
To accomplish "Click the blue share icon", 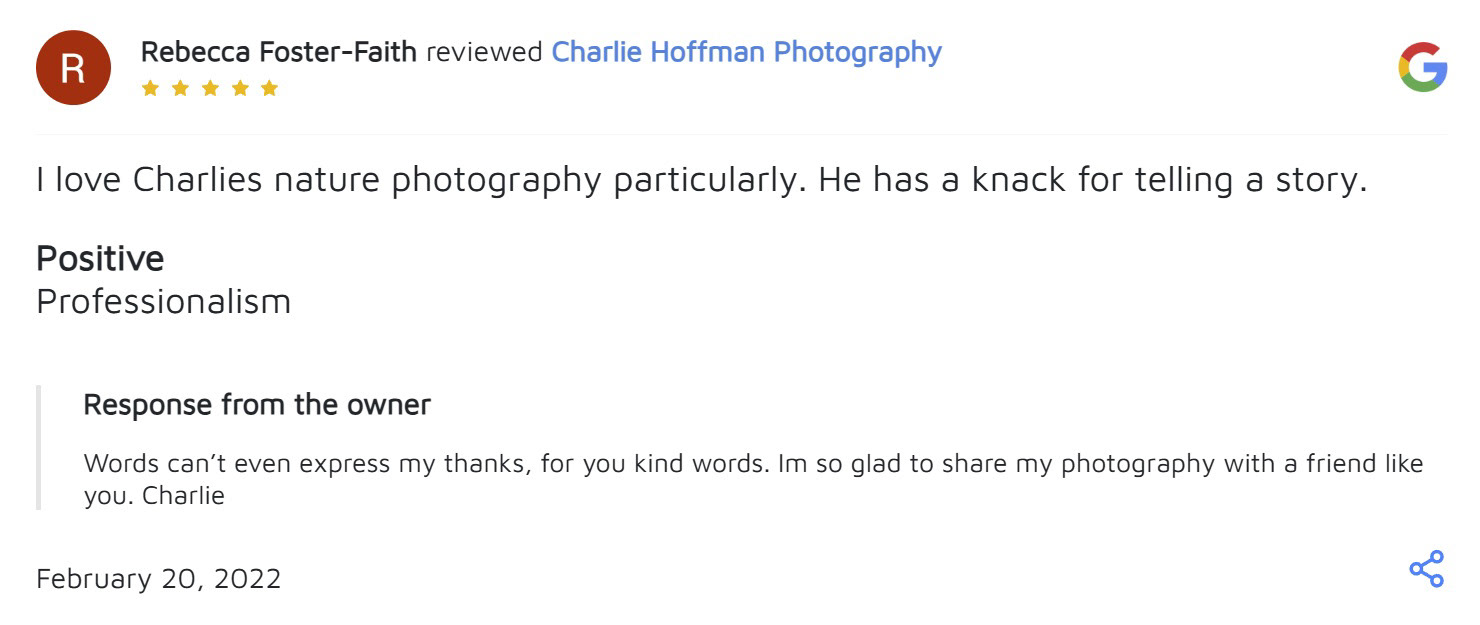I will click(1426, 569).
